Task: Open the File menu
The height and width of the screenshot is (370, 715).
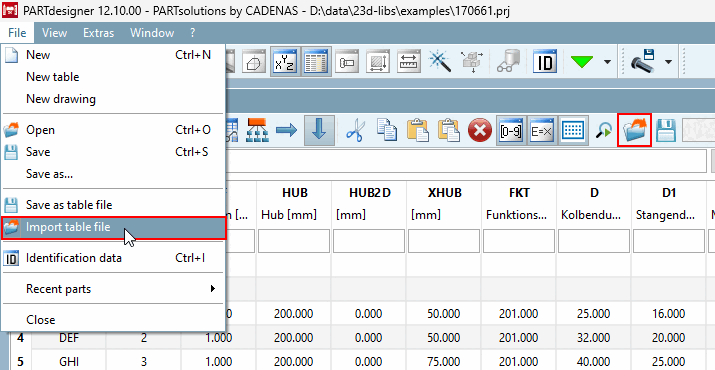Action: point(17,33)
